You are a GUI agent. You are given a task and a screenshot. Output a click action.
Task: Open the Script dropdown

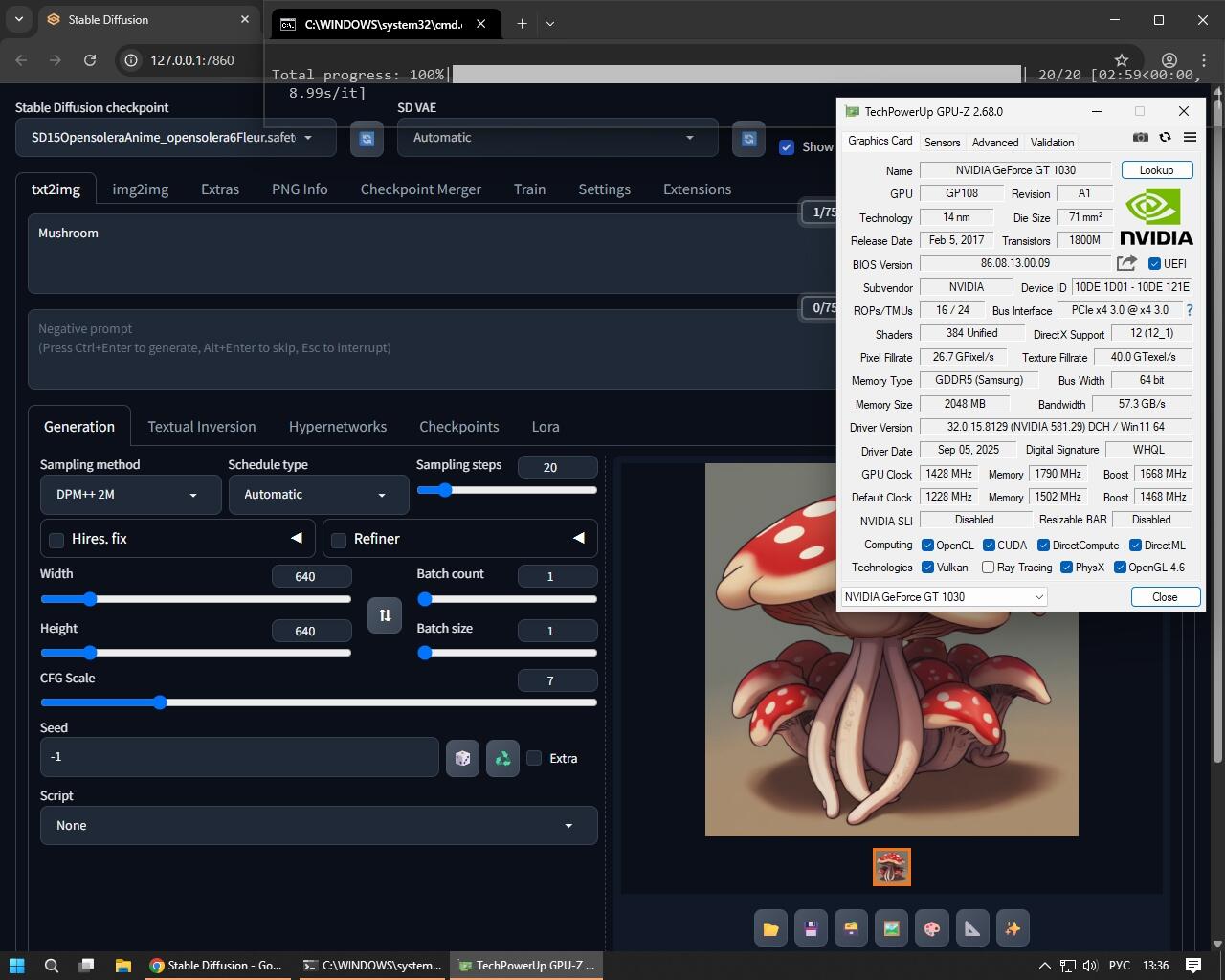(319, 825)
